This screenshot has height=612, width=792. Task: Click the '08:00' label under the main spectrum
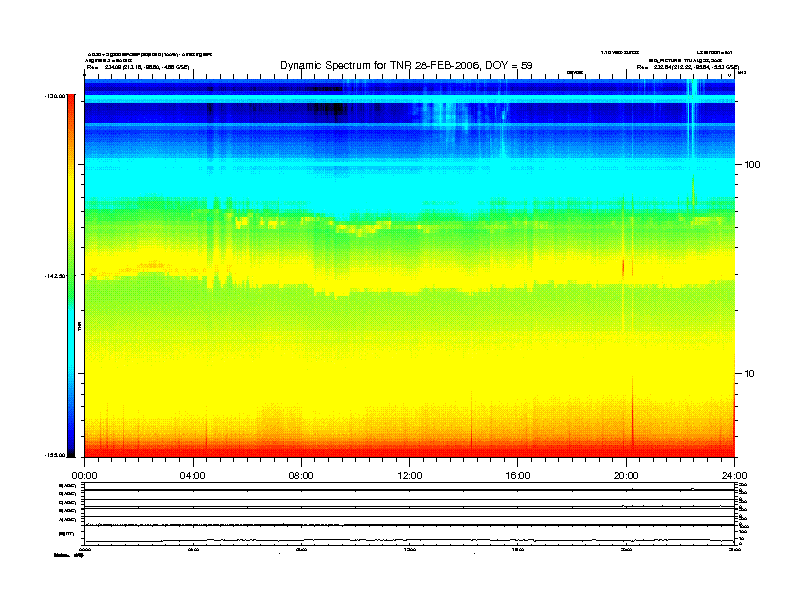tap(301, 476)
